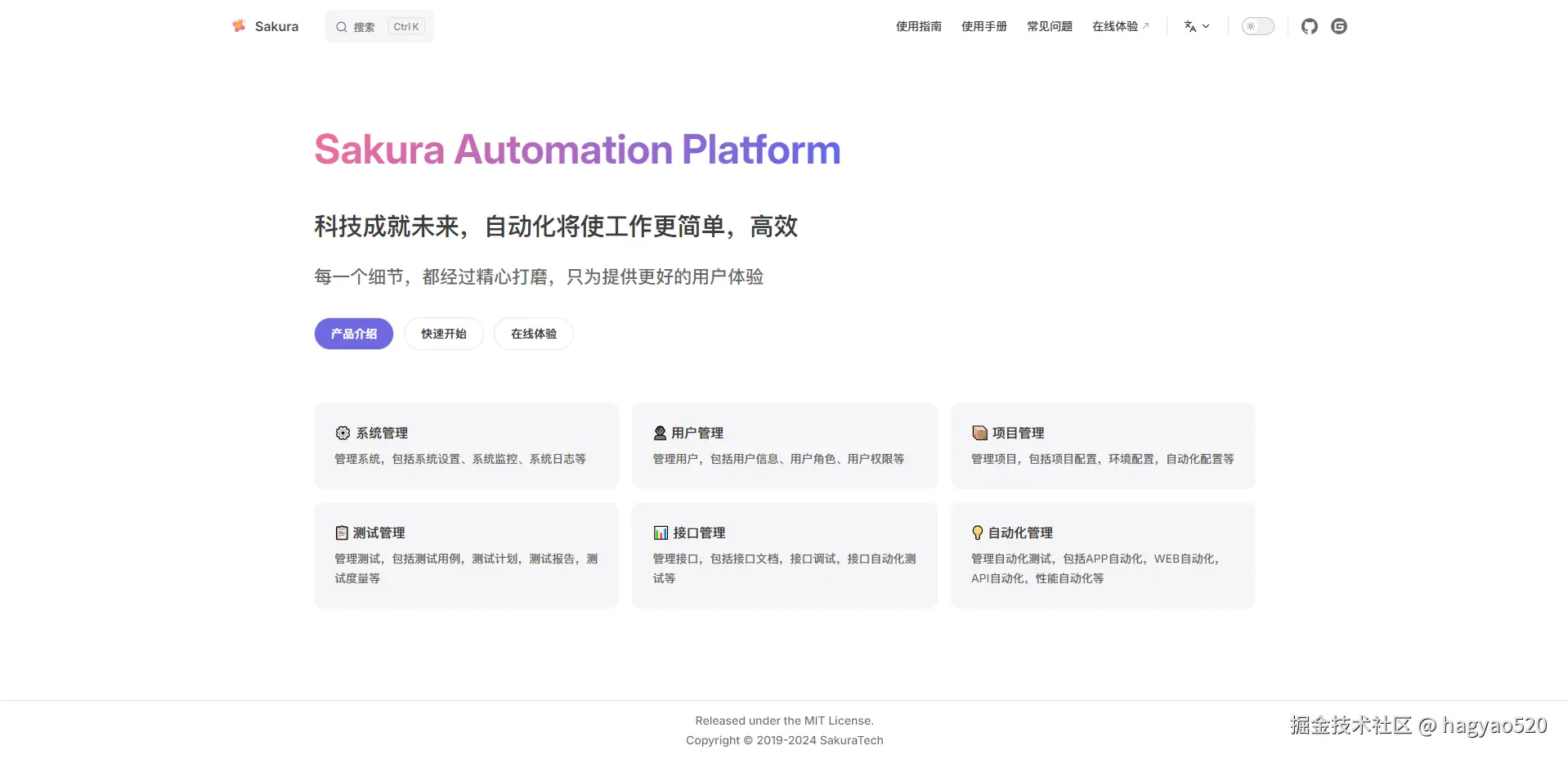Click the 搜索 search box

click(x=379, y=27)
